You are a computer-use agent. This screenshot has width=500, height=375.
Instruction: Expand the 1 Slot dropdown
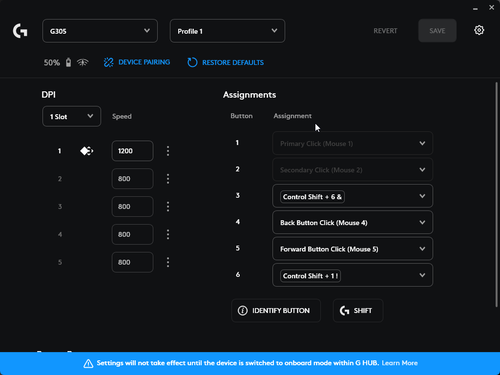pyautogui.click(x=71, y=117)
